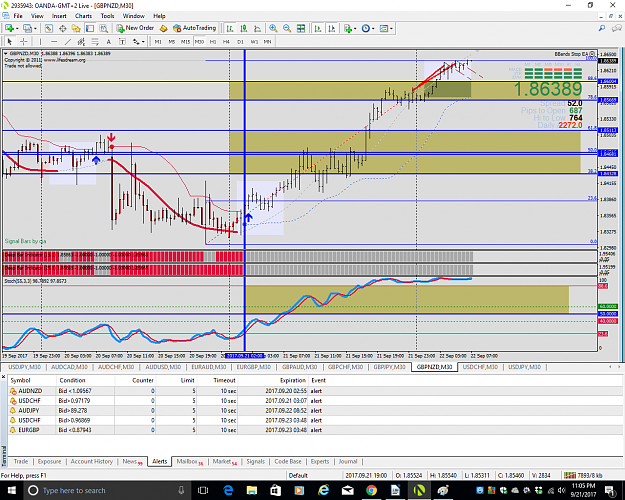Switch to the GBPJPY,M30 chart tab
The height and width of the screenshot is (500, 625).
[389, 367]
